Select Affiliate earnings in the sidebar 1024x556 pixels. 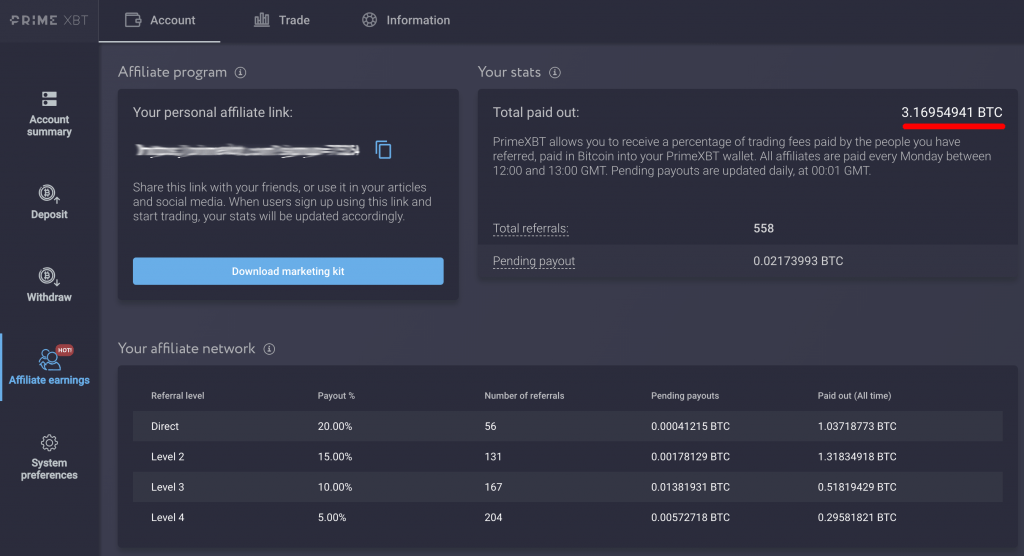tap(49, 367)
